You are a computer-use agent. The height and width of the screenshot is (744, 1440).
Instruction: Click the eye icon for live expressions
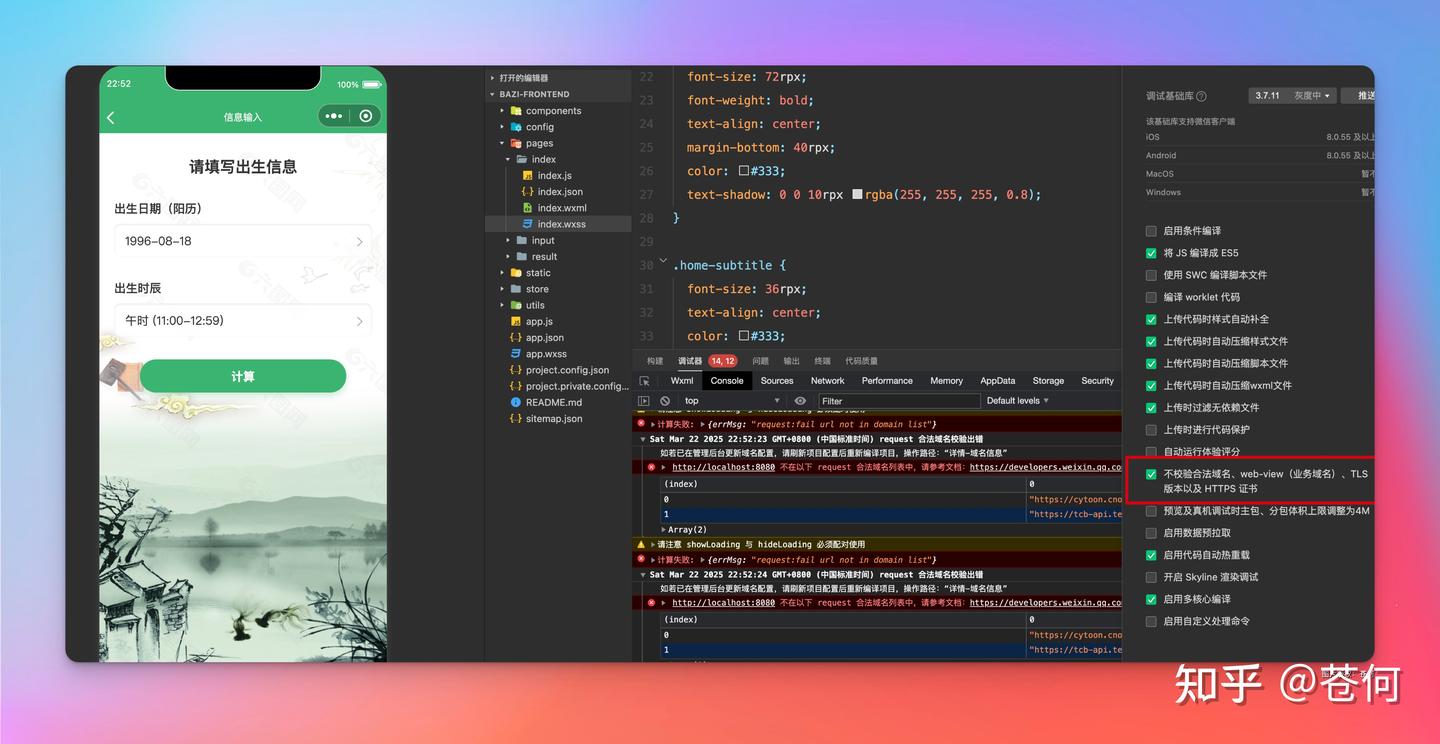point(800,401)
